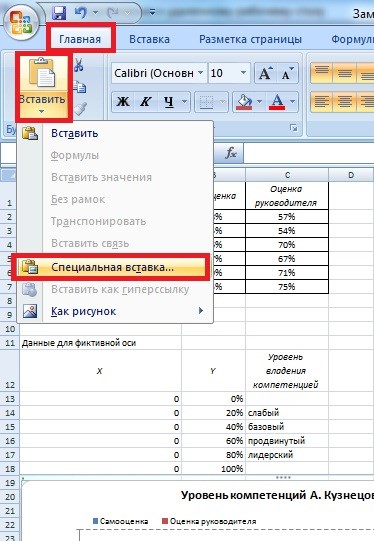Cut selection with the scissors icon
The image size is (374, 541).
[x=79, y=65]
